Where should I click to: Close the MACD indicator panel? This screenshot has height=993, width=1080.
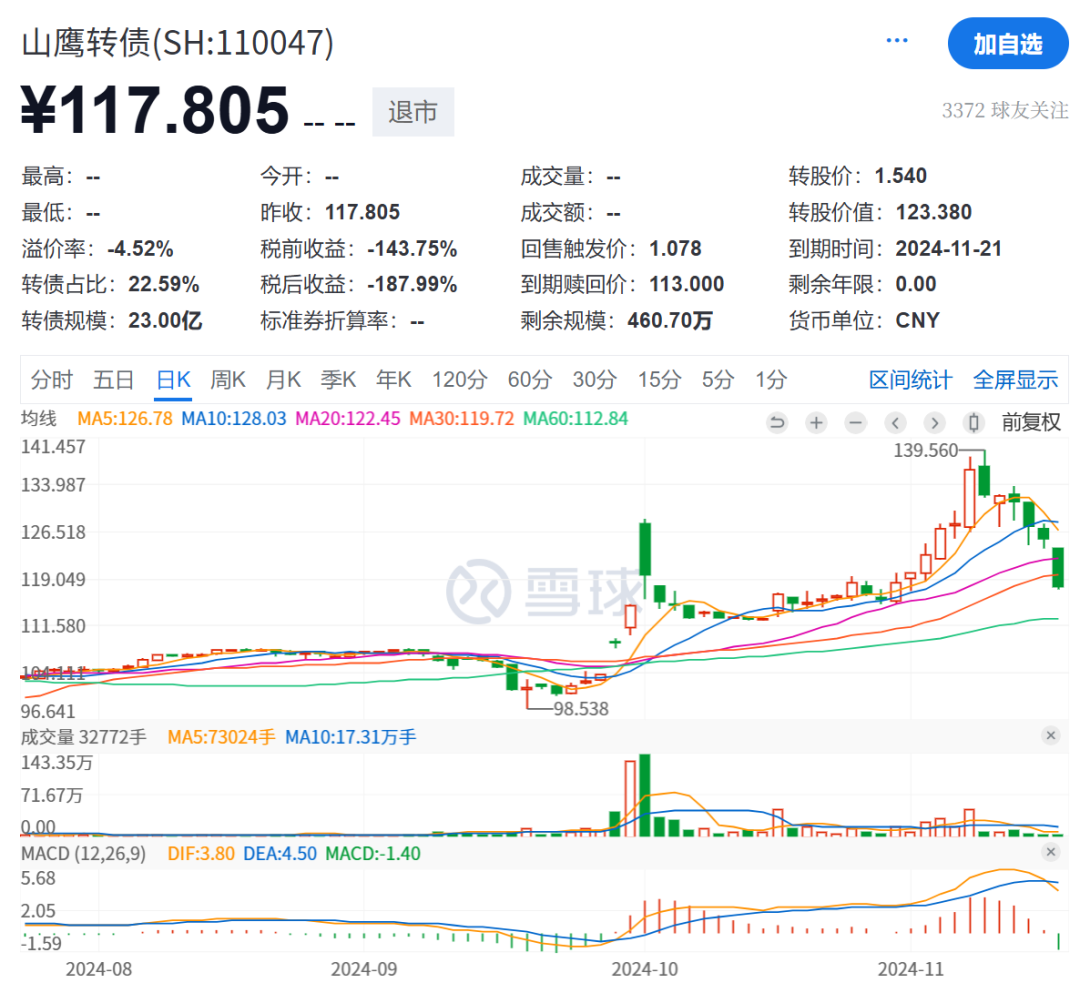[1050, 852]
